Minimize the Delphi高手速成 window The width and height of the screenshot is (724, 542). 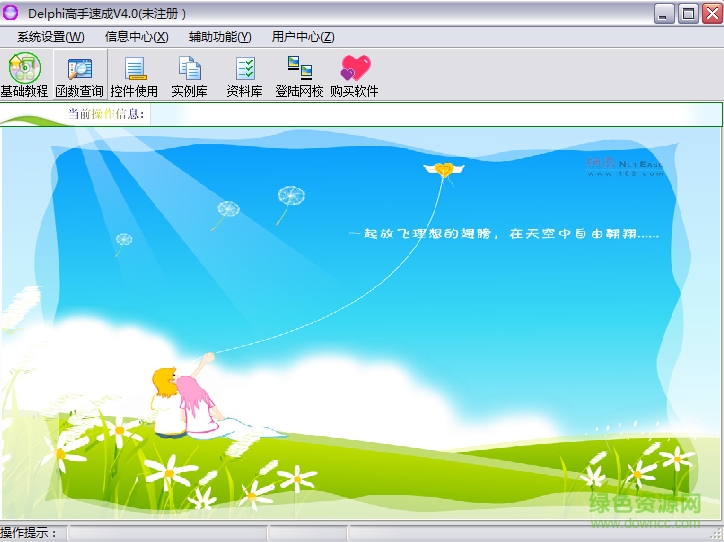664,13
